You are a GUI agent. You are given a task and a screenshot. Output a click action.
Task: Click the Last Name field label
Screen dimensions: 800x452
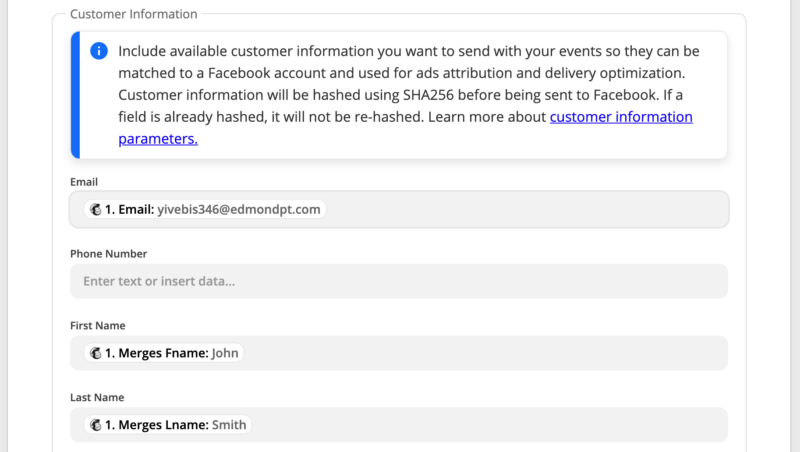pos(97,397)
